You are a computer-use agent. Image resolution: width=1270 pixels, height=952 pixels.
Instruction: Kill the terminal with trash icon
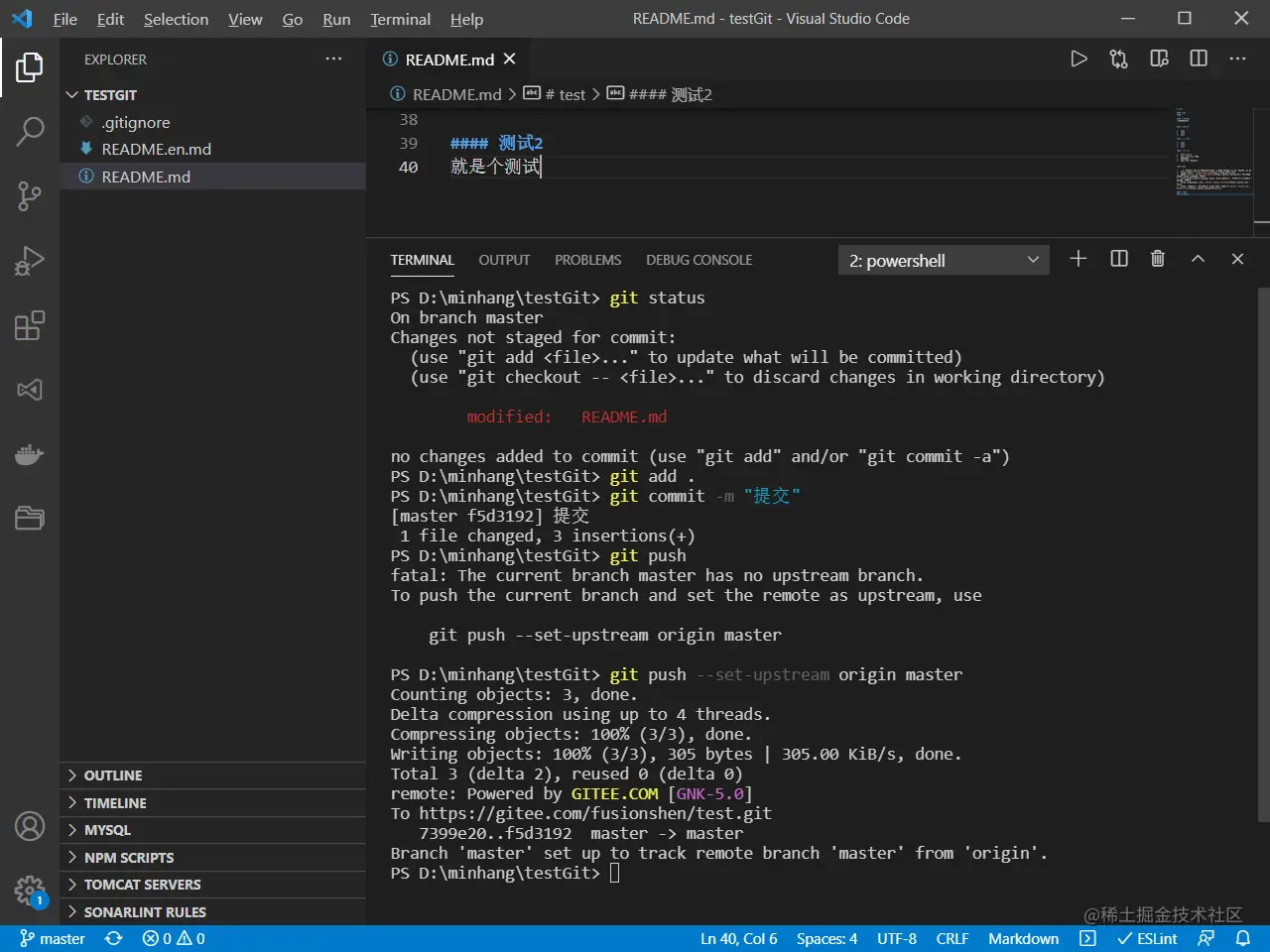point(1158,259)
